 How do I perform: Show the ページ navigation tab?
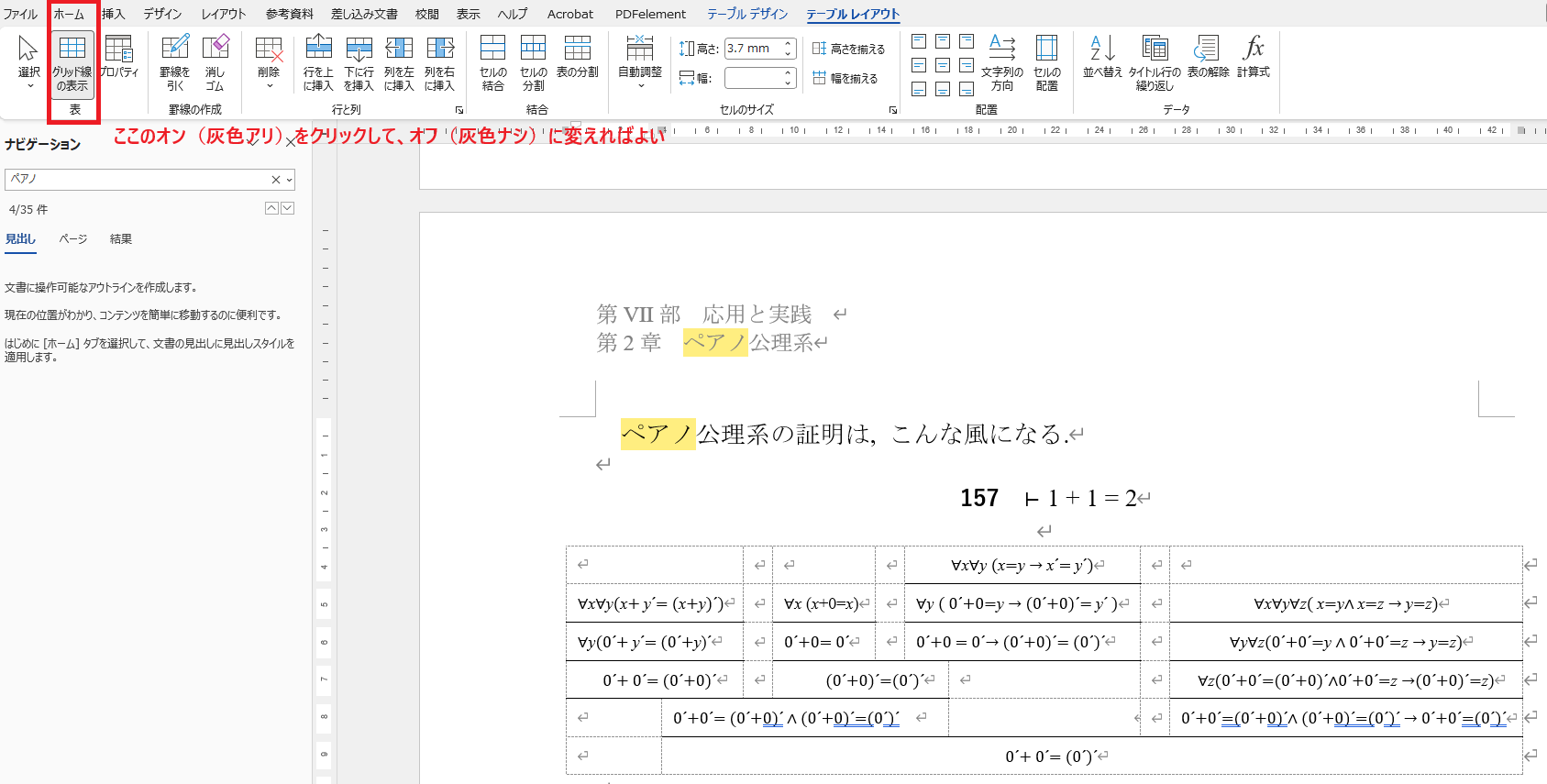[73, 239]
